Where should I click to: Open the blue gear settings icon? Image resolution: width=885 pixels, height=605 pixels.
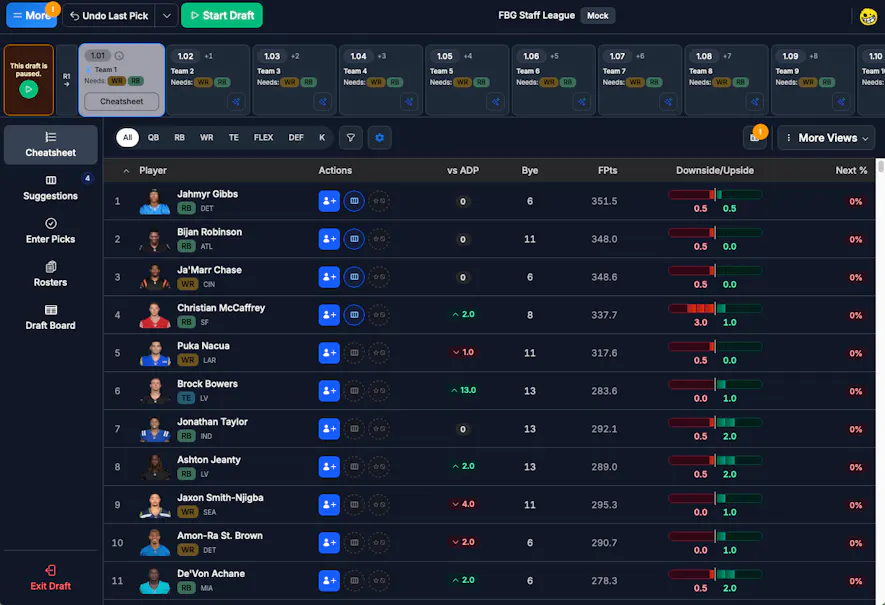click(379, 138)
